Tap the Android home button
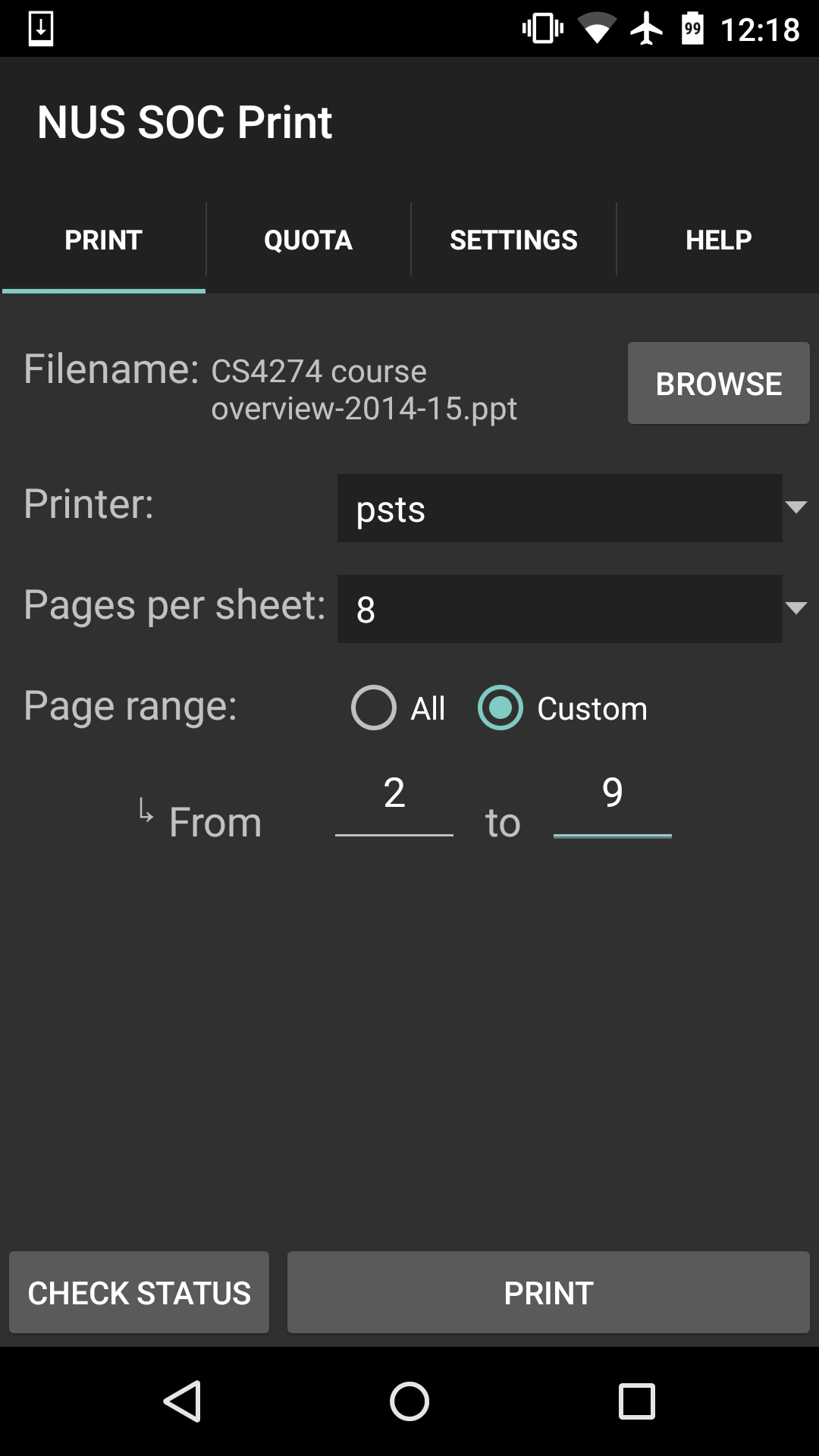Screen dimensions: 819x1456 (x=409, y=1401)
